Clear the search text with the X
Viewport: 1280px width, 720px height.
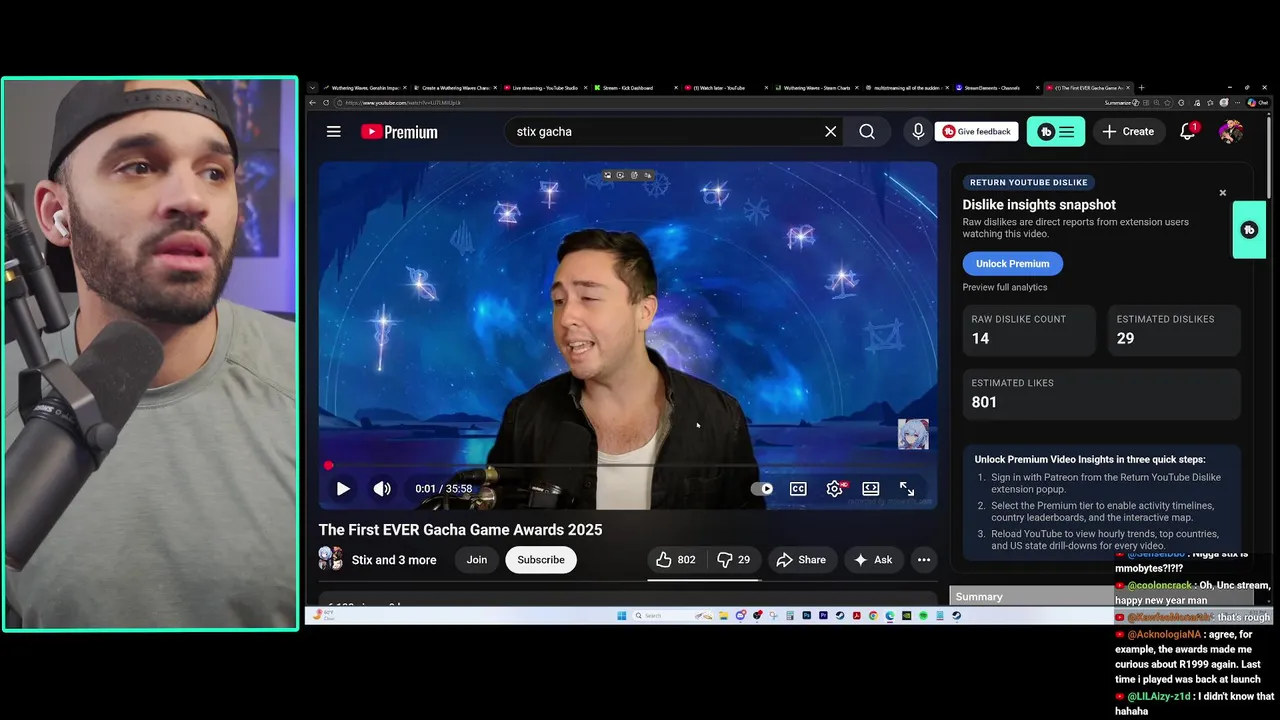[830, 132]
